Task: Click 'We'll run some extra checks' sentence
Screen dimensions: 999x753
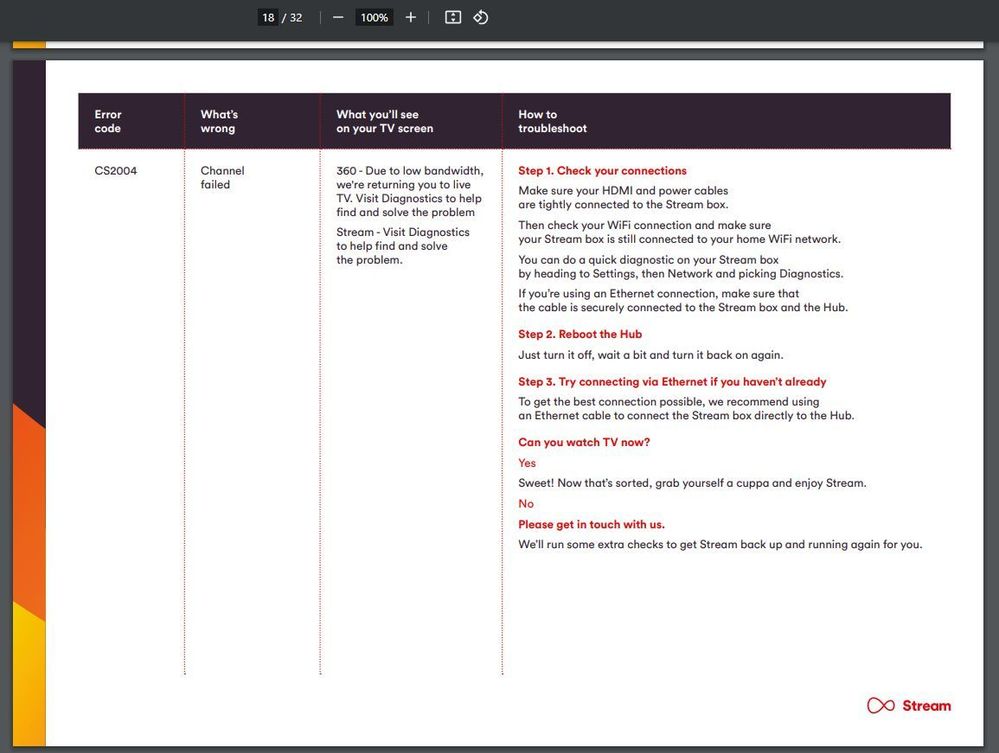Action: (720, 545)
